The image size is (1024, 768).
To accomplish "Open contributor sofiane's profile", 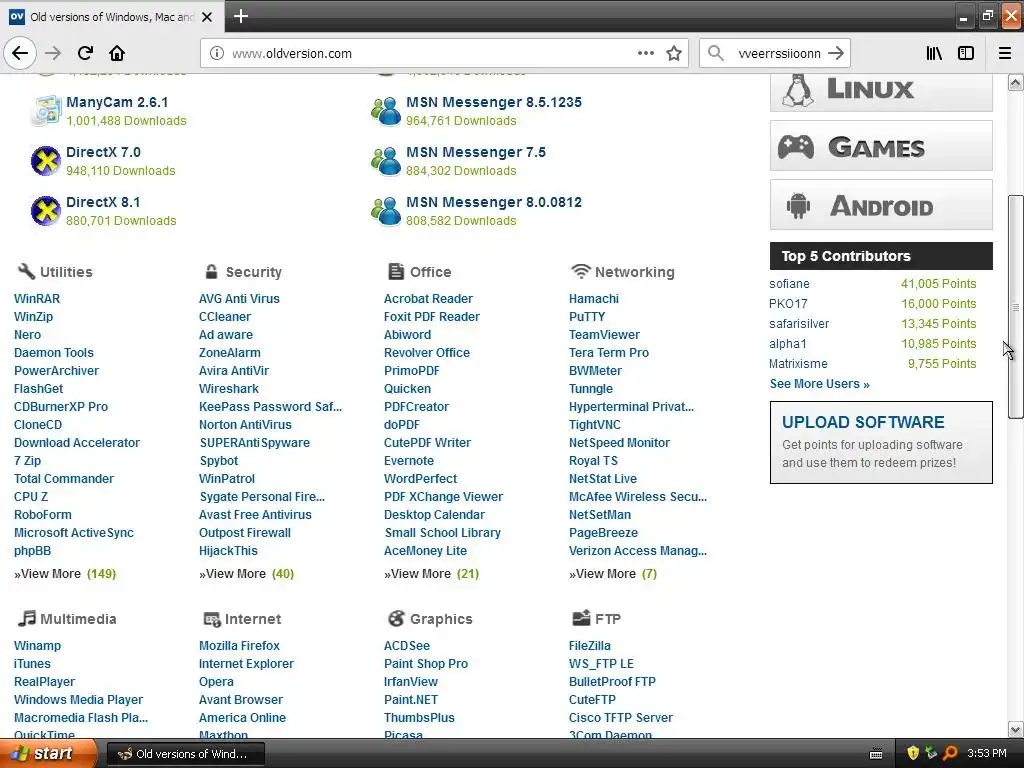I will [x=790, y=283].
